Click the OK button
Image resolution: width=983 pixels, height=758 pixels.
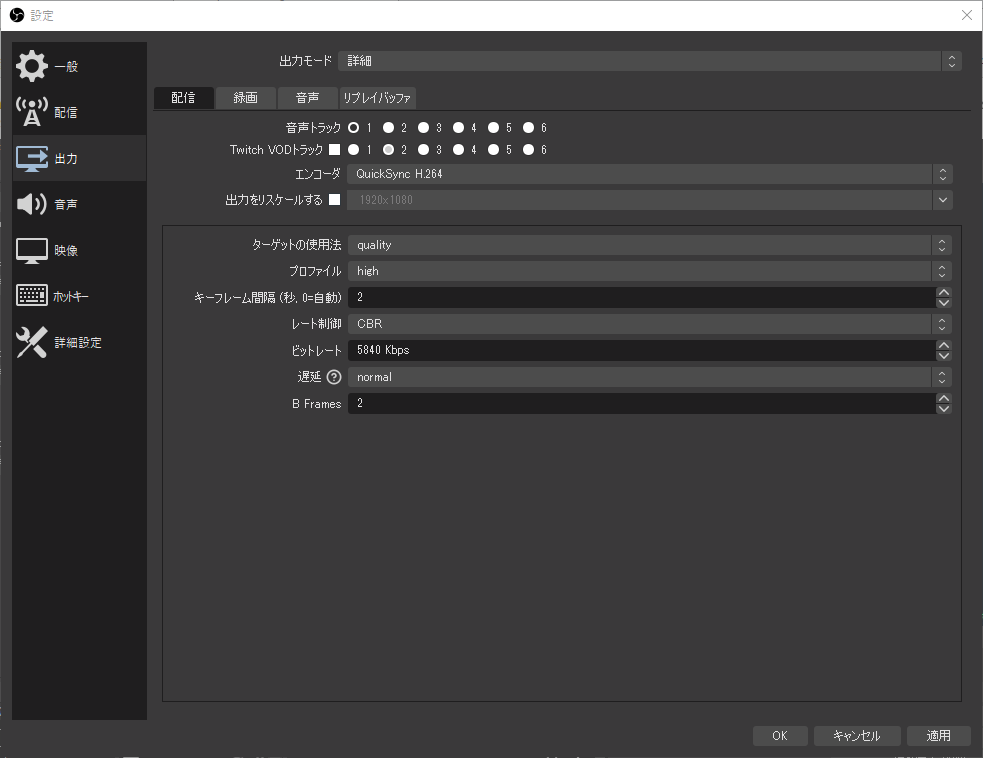click(780, 735)
